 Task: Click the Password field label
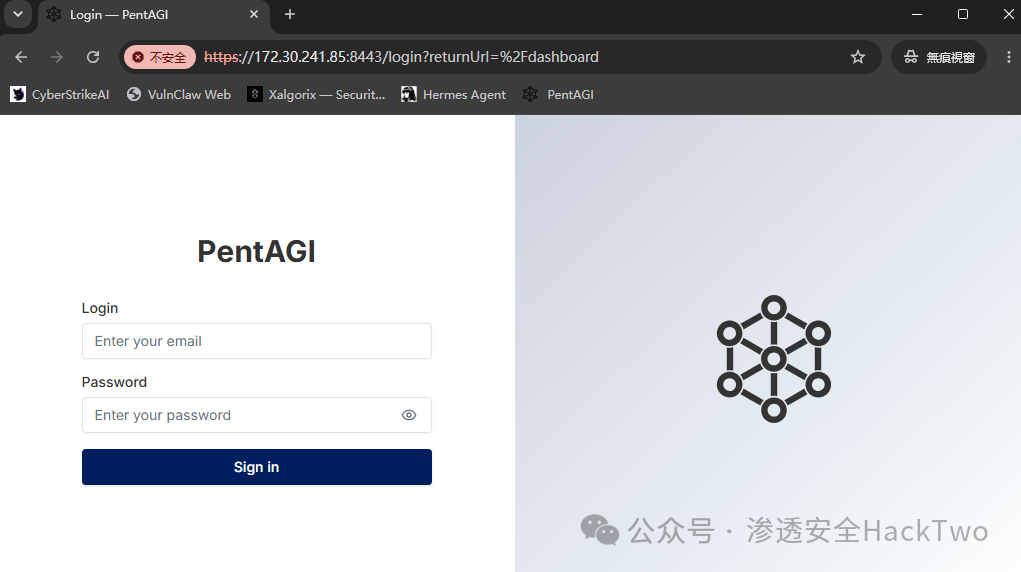[x=114, y=382]
